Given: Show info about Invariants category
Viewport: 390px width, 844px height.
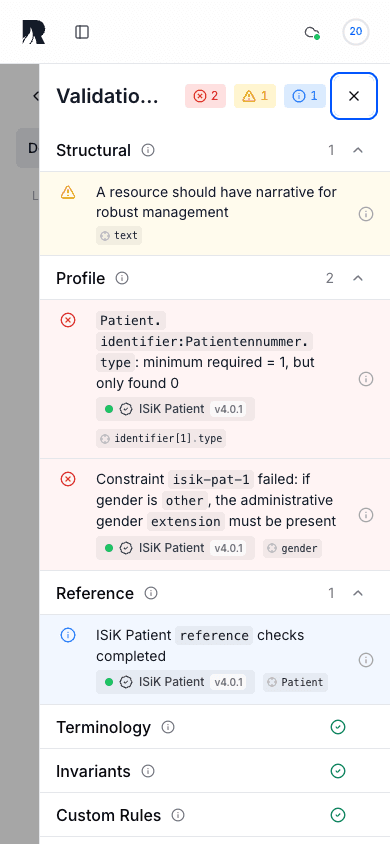Looking at the screenshot, I should (148, 771).
